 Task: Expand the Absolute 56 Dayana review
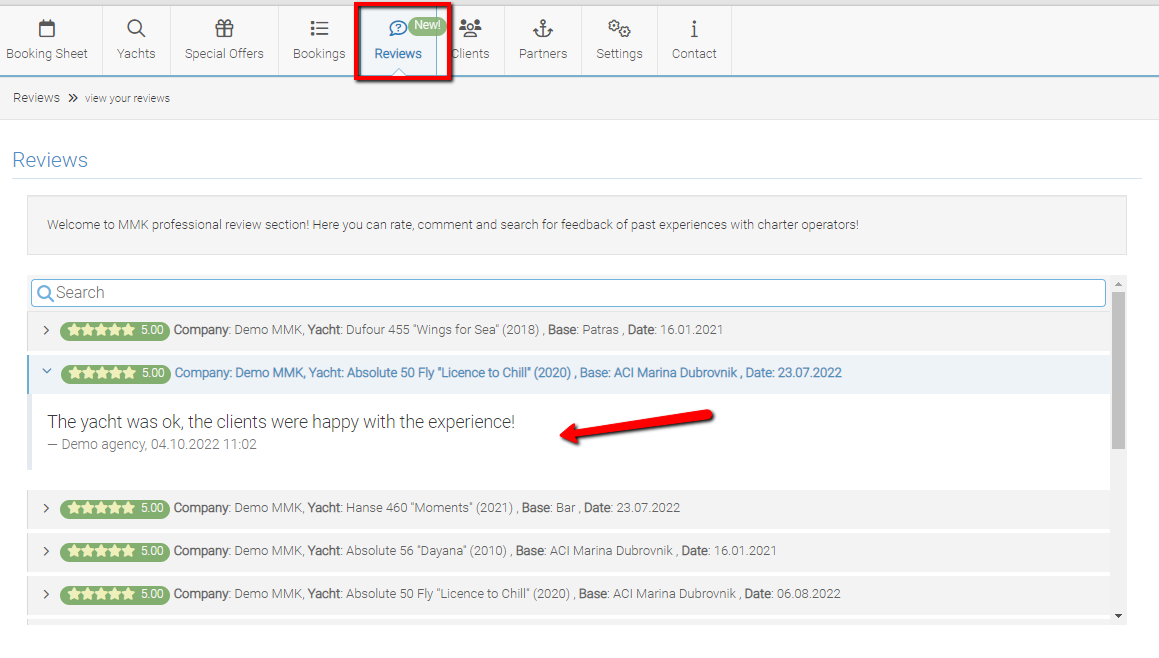pos(46,552)
